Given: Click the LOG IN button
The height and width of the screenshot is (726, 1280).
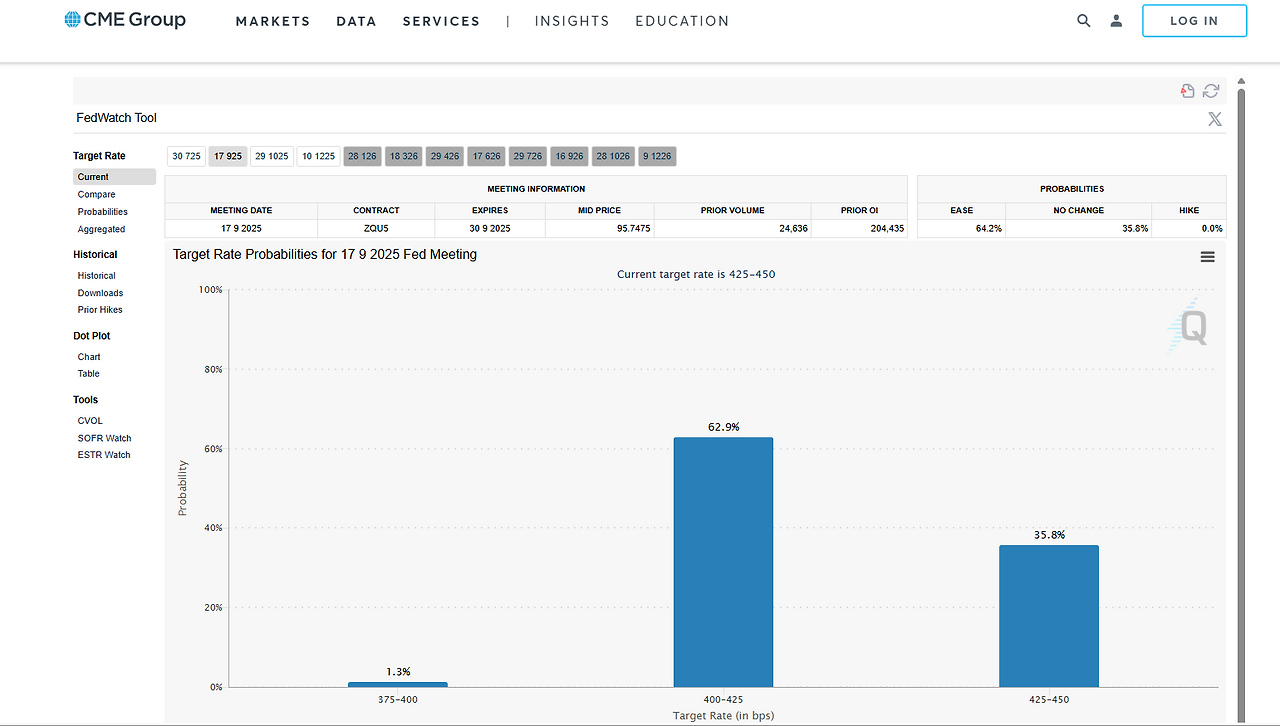Looking at the screenshot, I should [x=1194, y=21].
